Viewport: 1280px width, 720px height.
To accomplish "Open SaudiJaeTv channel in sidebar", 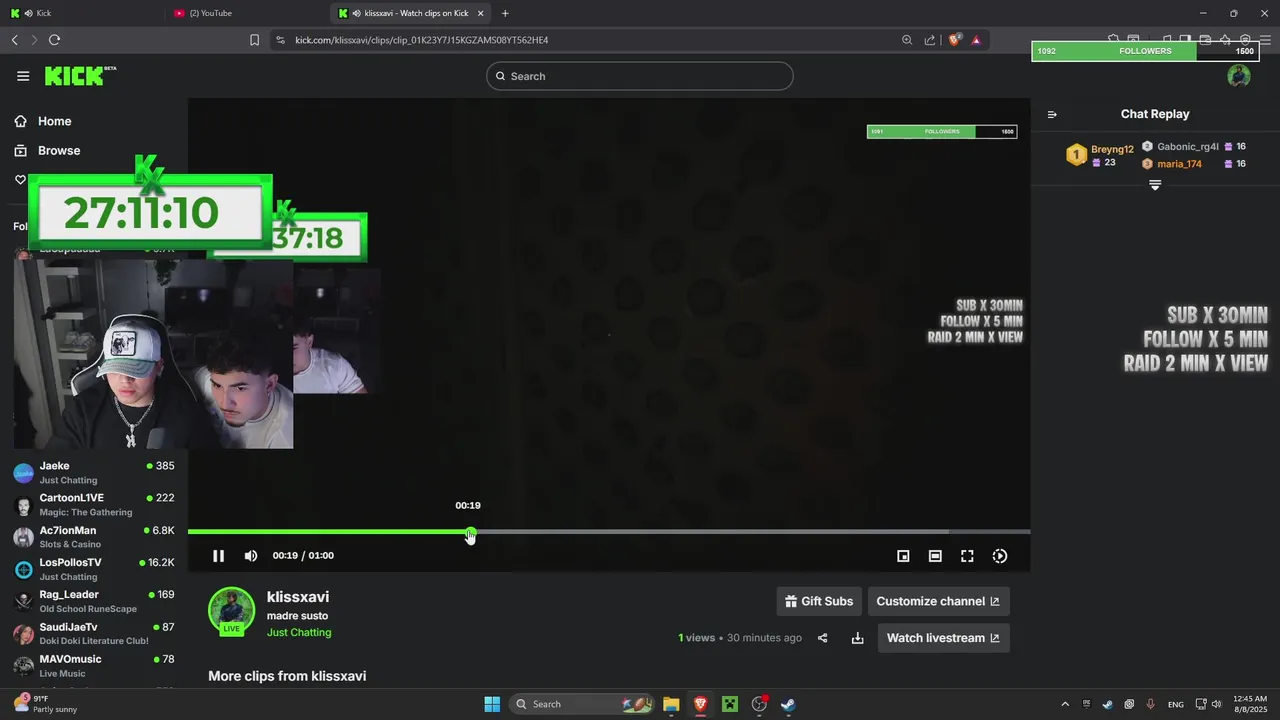I will click(93, 633).
